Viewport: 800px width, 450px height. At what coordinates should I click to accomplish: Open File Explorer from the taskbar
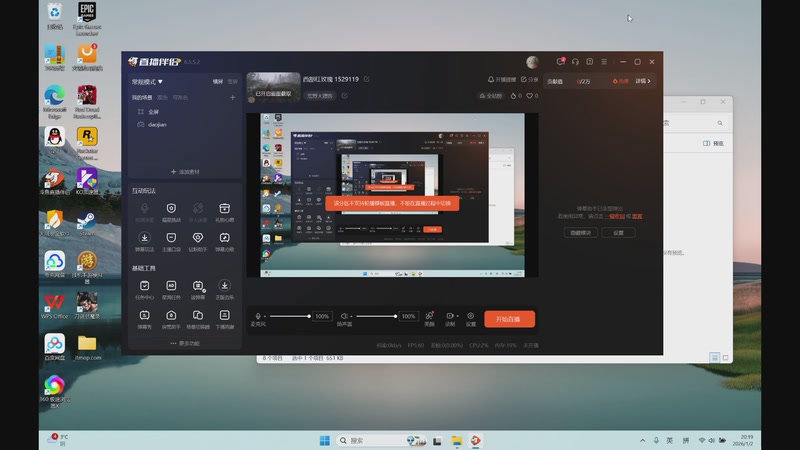point(457,441)
